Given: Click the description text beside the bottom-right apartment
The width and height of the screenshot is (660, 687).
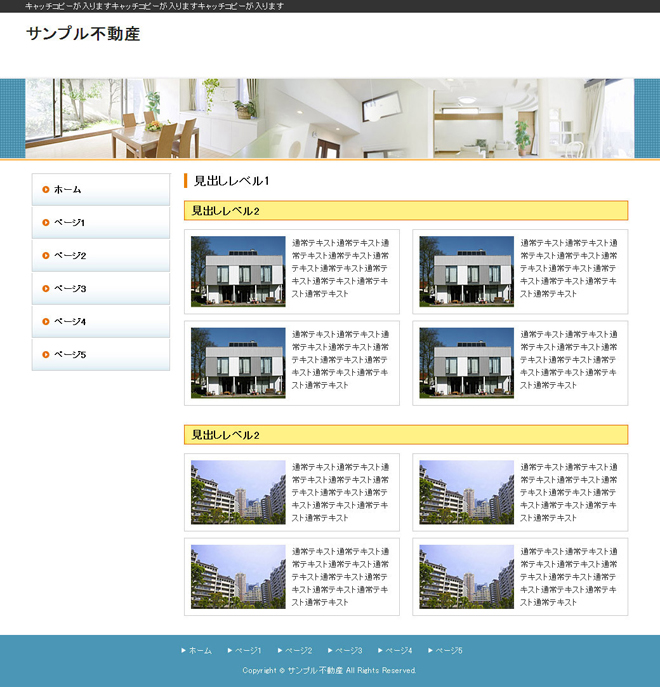Looking at the screenshot, I should 568,577.
